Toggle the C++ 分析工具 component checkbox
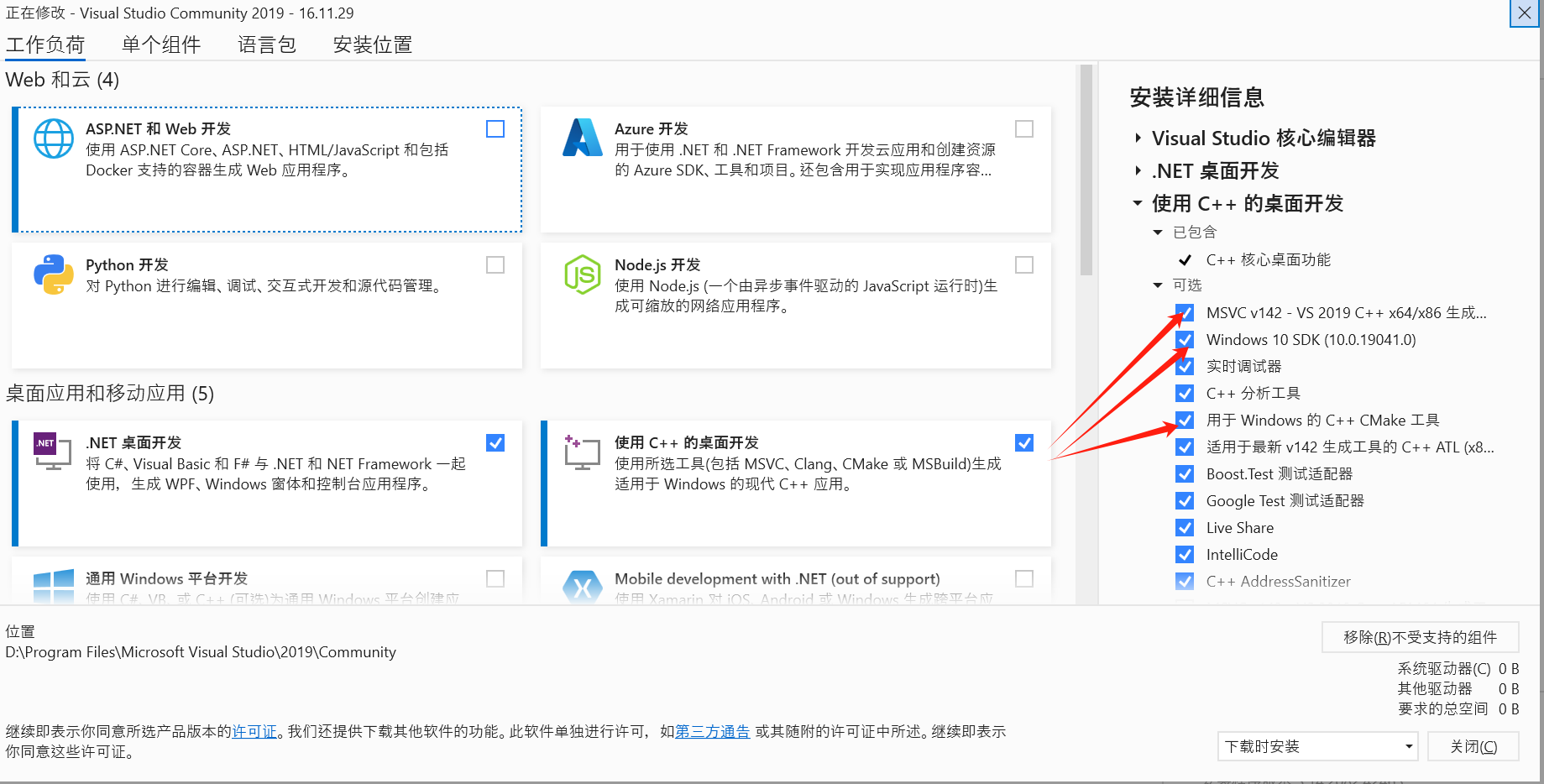1544x784 pixels. coord(1185,394)
